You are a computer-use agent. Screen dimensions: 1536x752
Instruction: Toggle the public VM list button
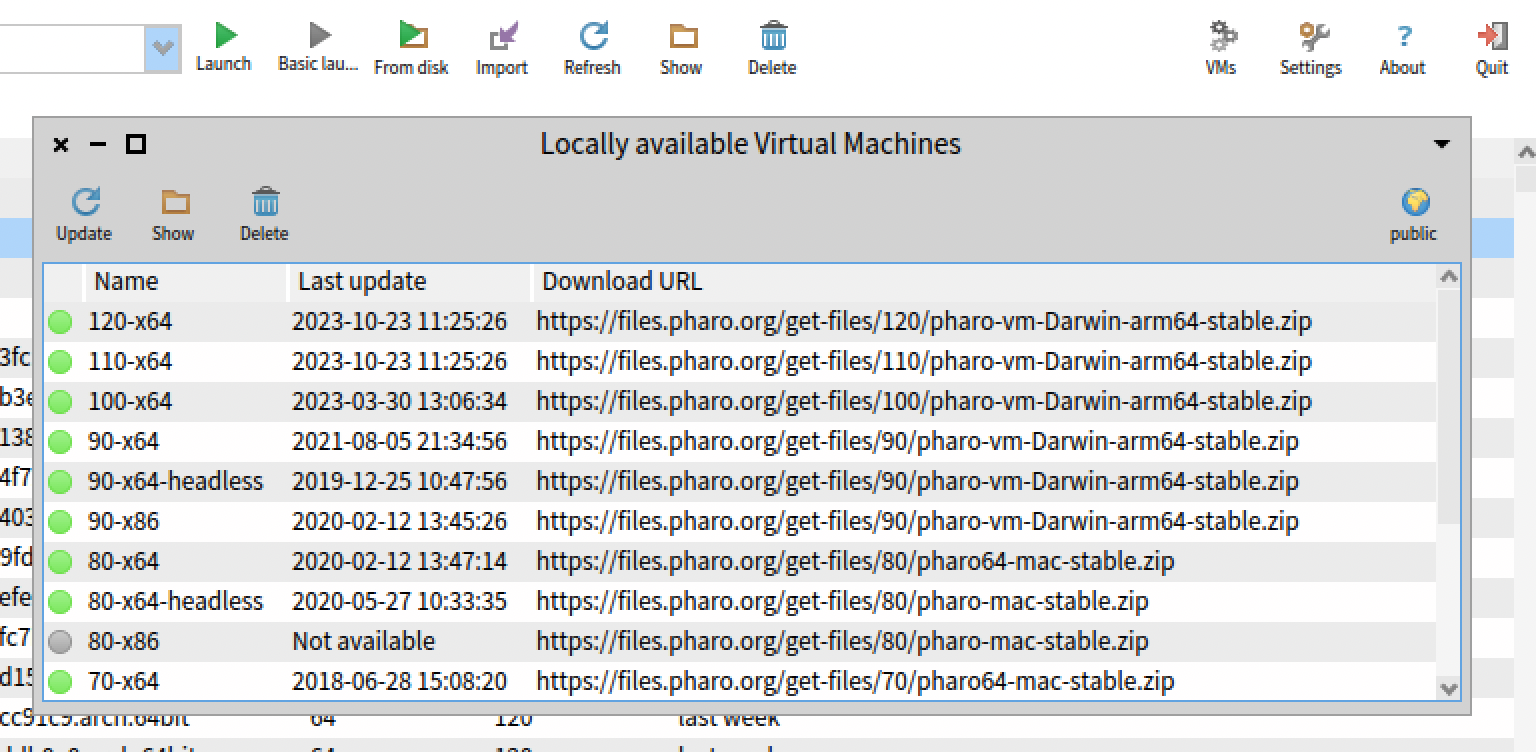coord(1413,204)
